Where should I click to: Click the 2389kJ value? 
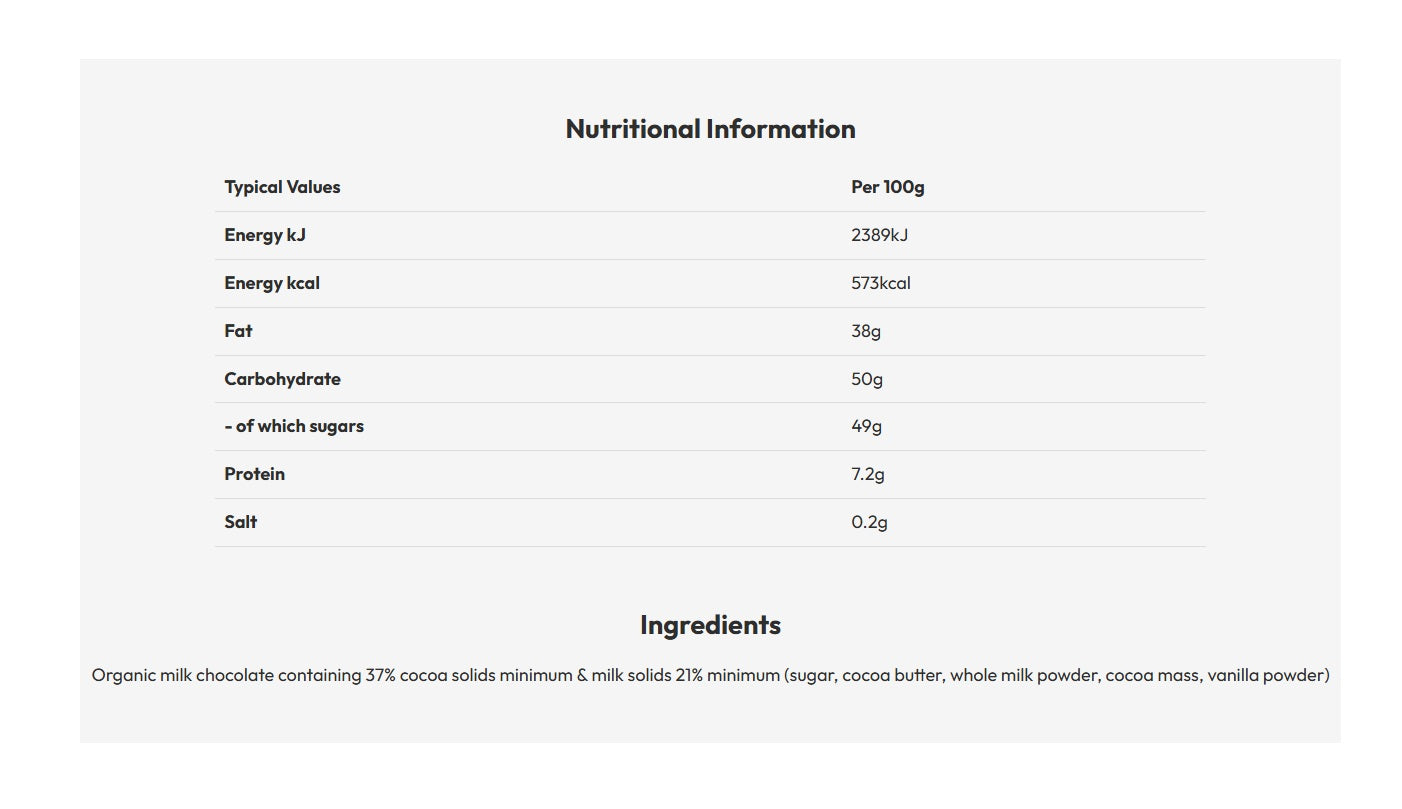pyautogui.click(x=880, y=235)
